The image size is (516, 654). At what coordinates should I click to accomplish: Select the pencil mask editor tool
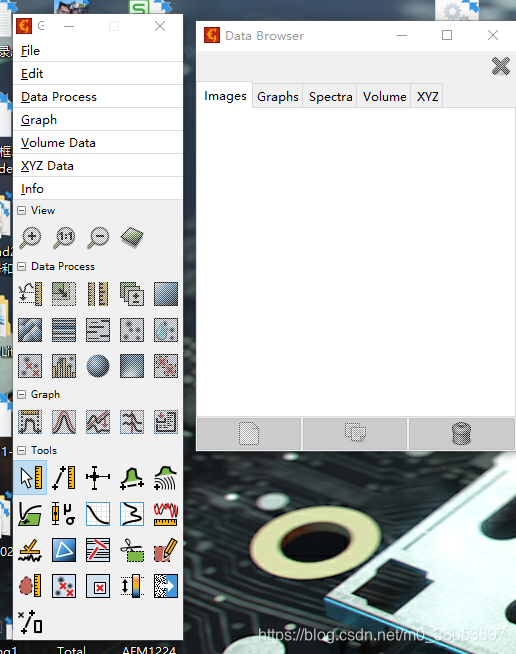166,550
